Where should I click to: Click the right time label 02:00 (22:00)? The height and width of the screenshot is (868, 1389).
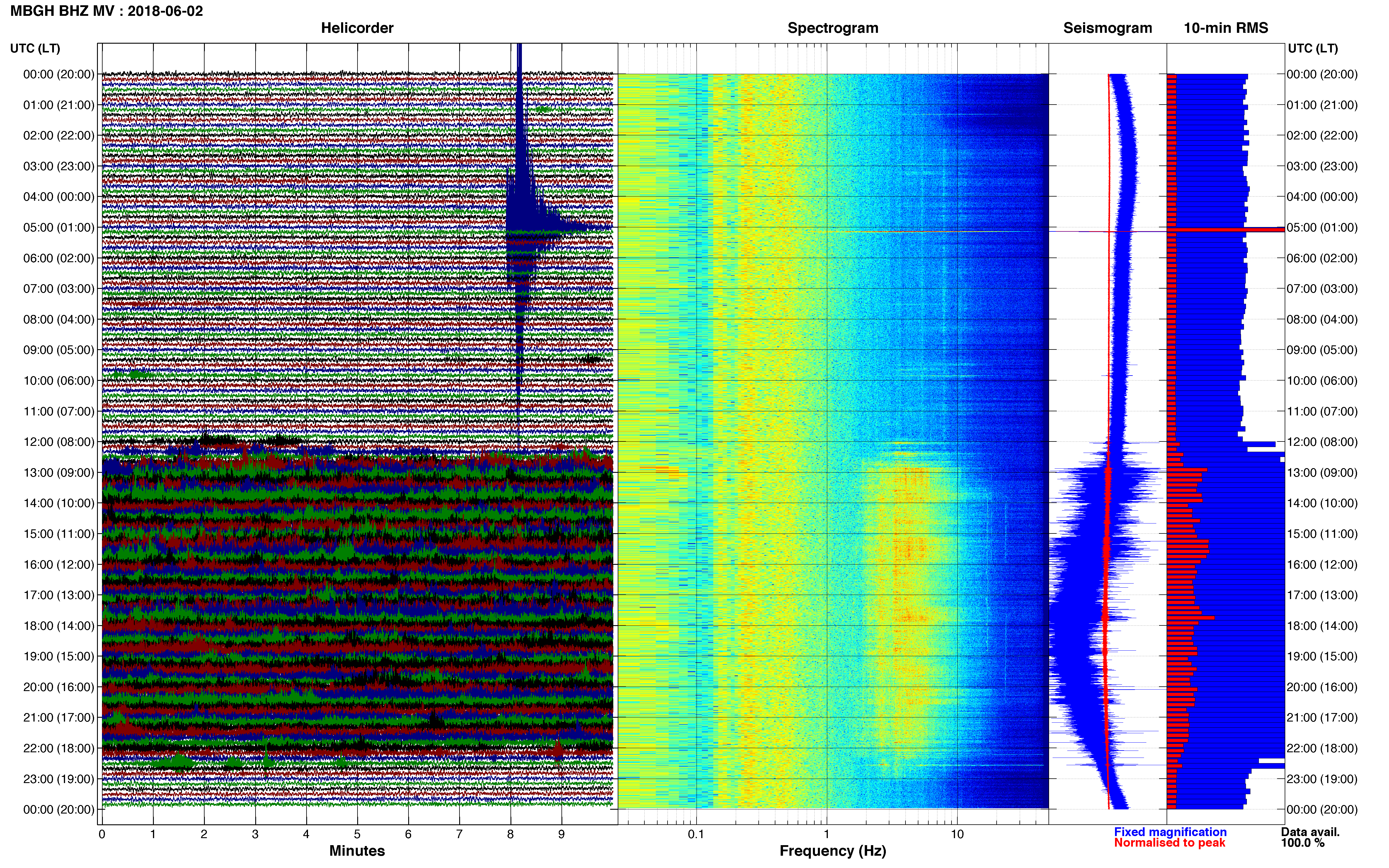1322,135
